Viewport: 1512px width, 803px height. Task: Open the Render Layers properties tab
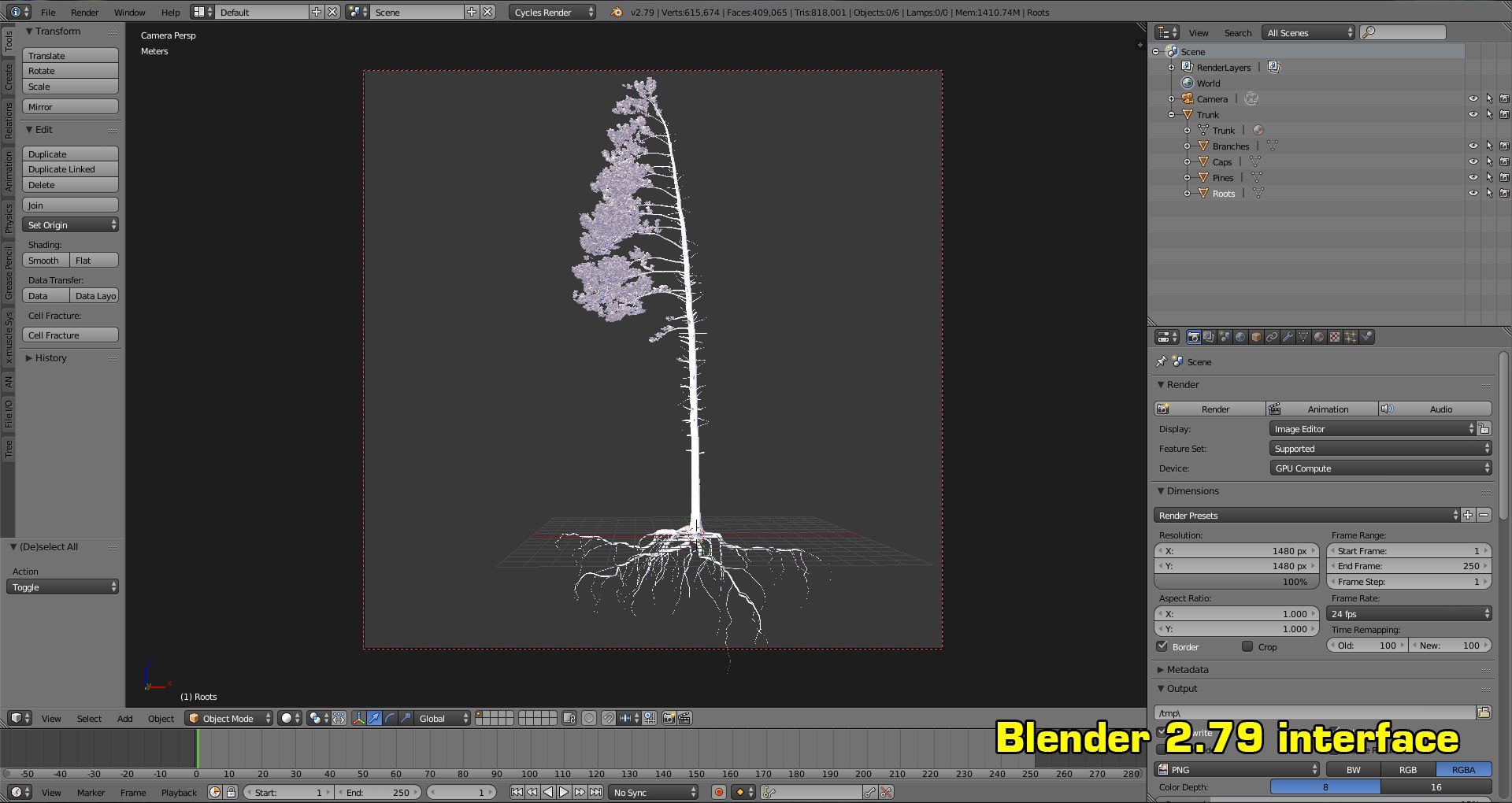[1209, 337]
